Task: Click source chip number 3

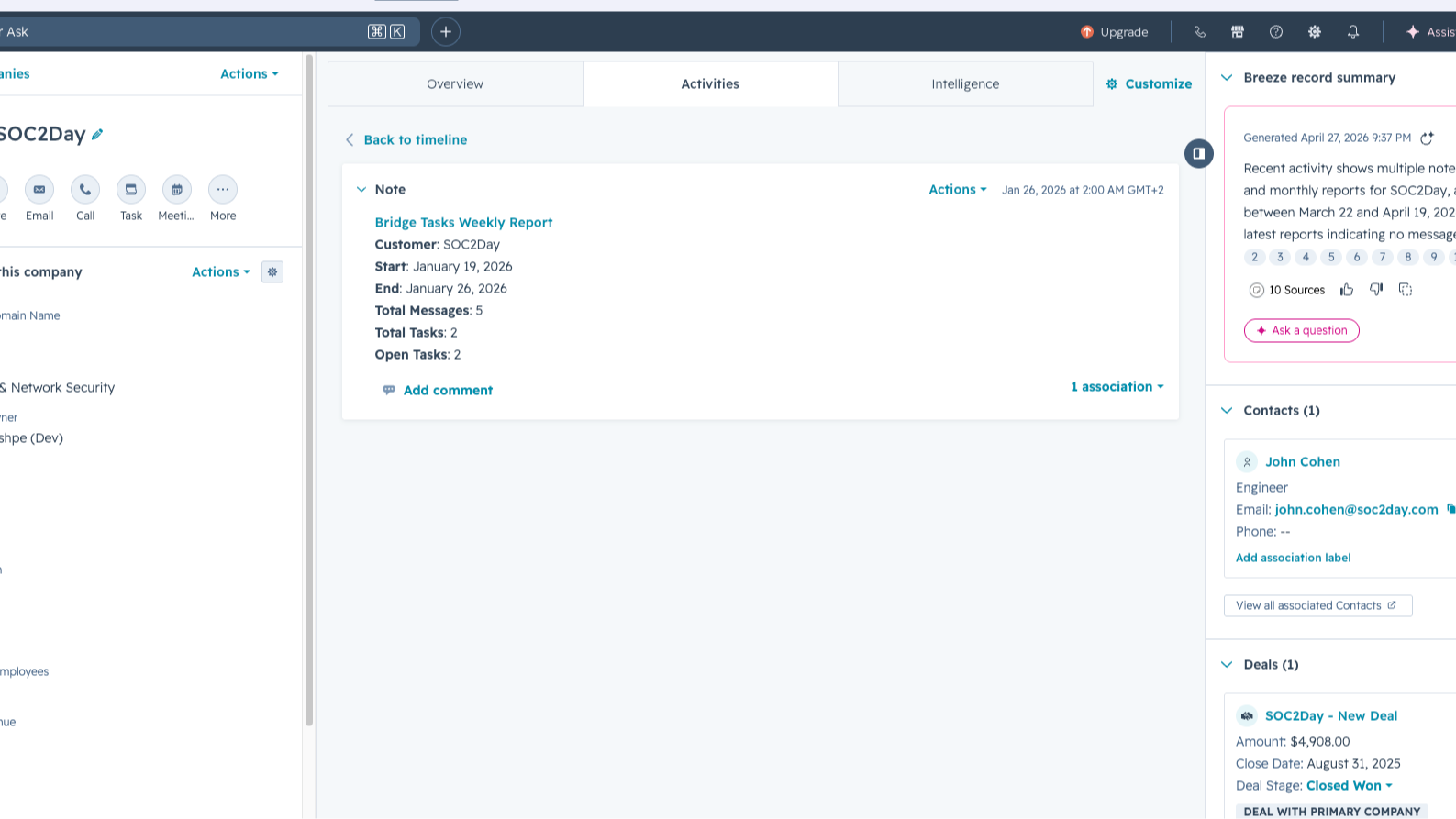Action: (1280, 257)
